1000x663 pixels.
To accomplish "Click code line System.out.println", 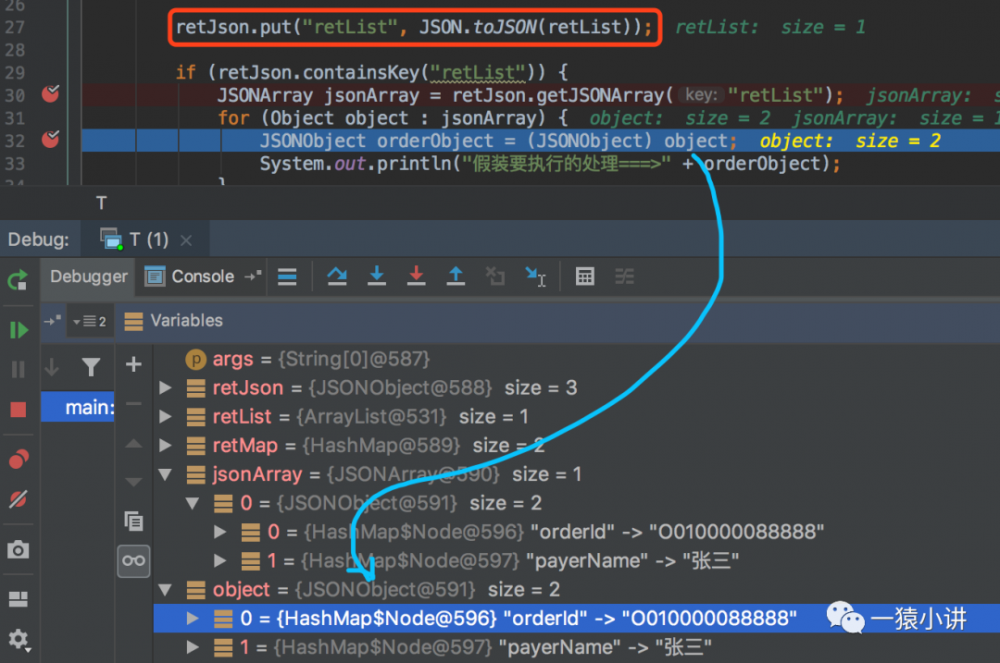I will (x=550, y=164).
